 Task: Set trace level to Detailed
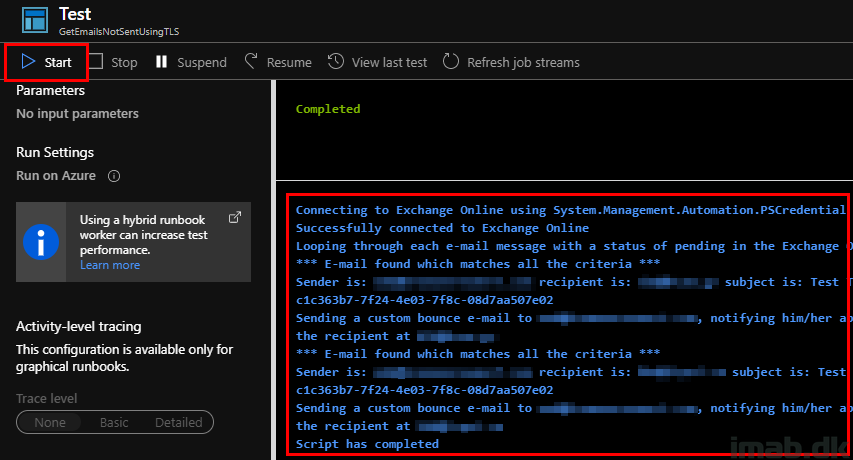coord(178,422)
